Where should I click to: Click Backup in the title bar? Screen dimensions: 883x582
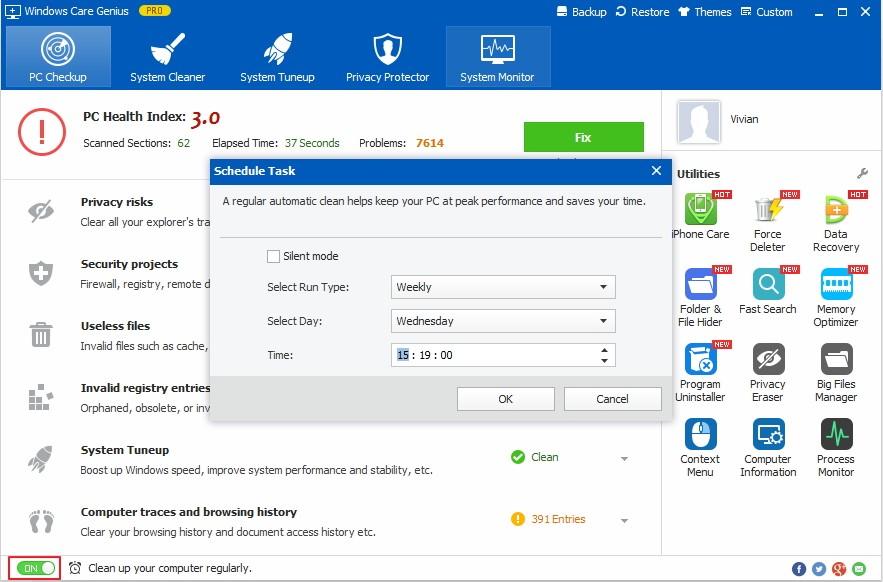[x=581, y=12]
